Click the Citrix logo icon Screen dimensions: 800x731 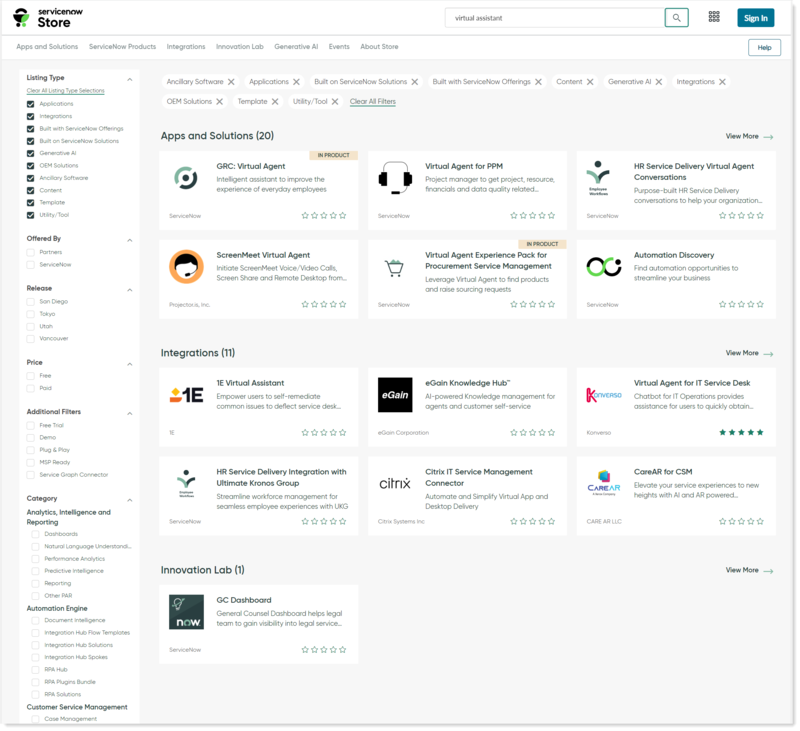coord(395,484)
